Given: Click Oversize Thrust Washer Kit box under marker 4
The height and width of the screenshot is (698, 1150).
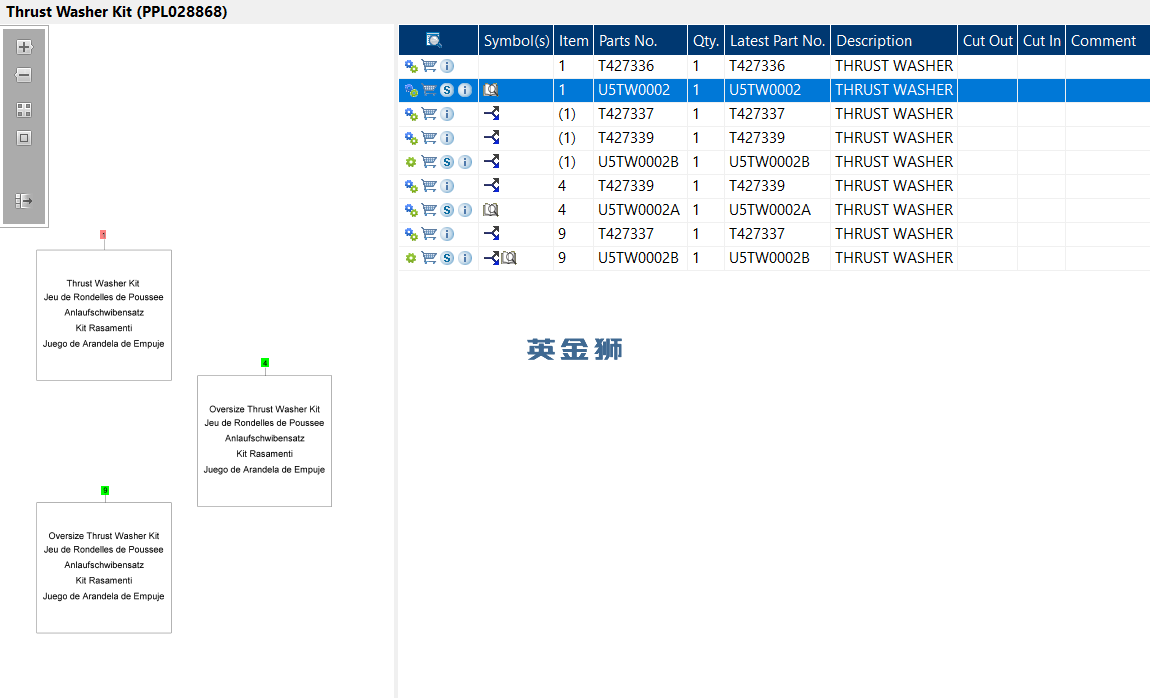Looking at the screenshot, I should tap(265, 441).
